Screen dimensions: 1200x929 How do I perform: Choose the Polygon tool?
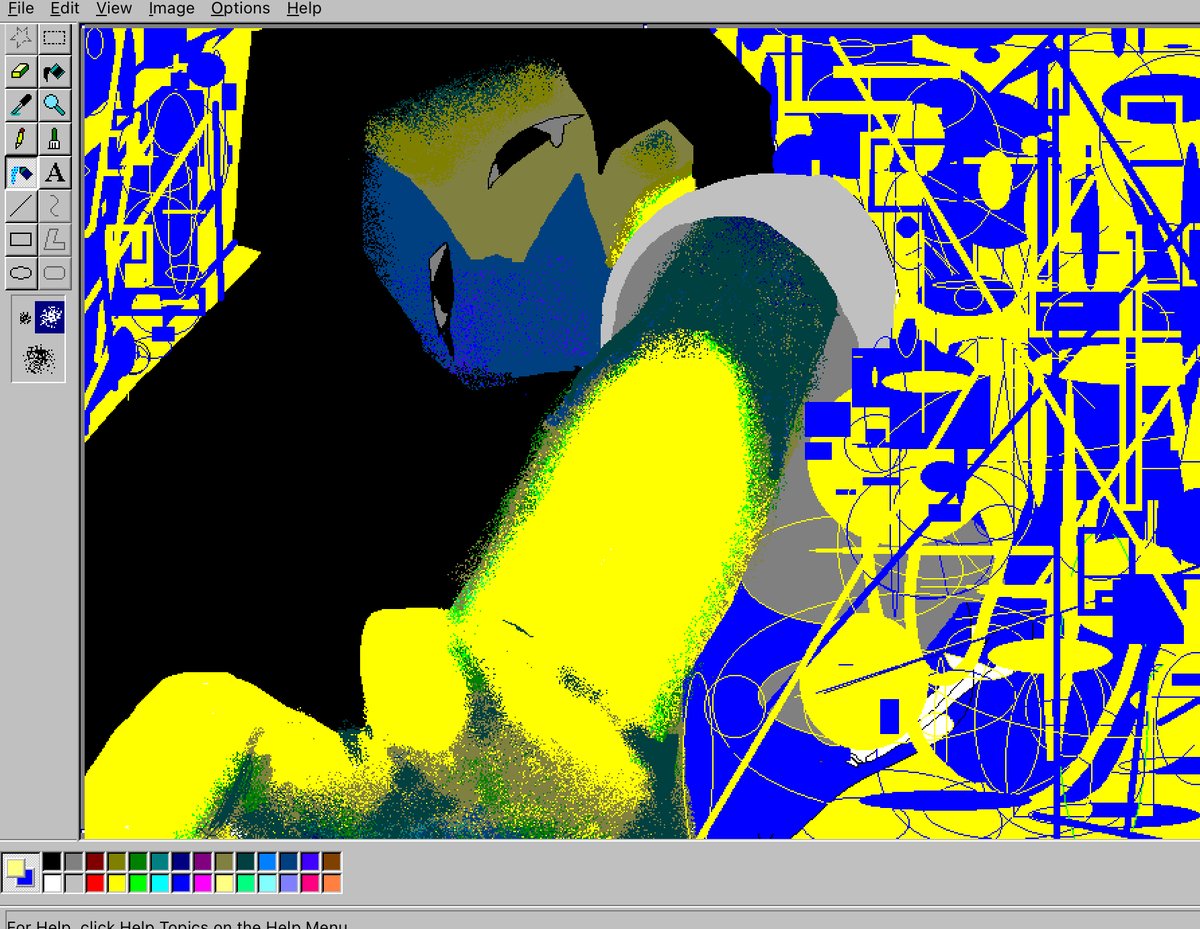point(55,239)
